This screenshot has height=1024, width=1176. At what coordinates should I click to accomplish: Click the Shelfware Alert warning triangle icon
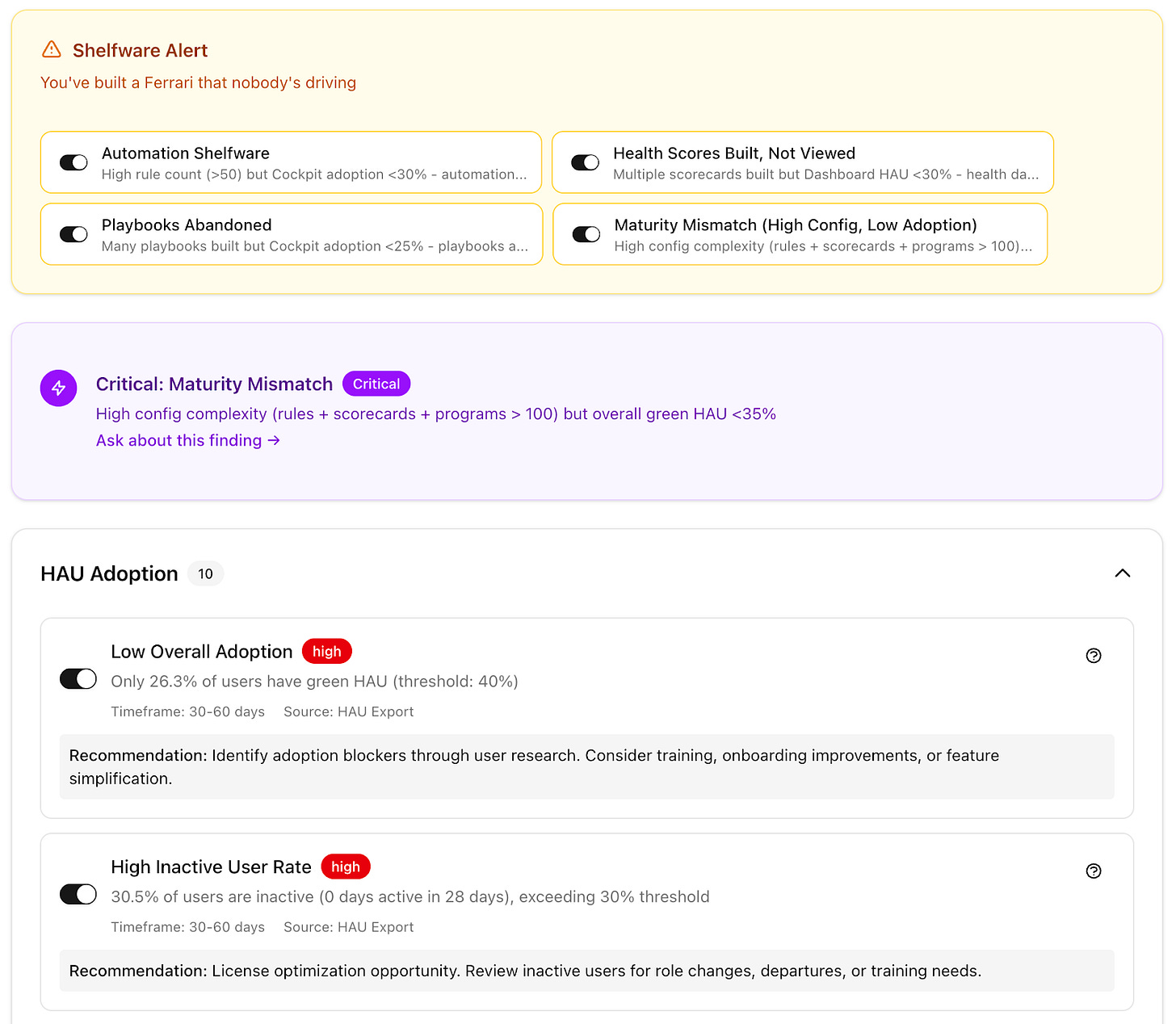click(x=52, y=49)
